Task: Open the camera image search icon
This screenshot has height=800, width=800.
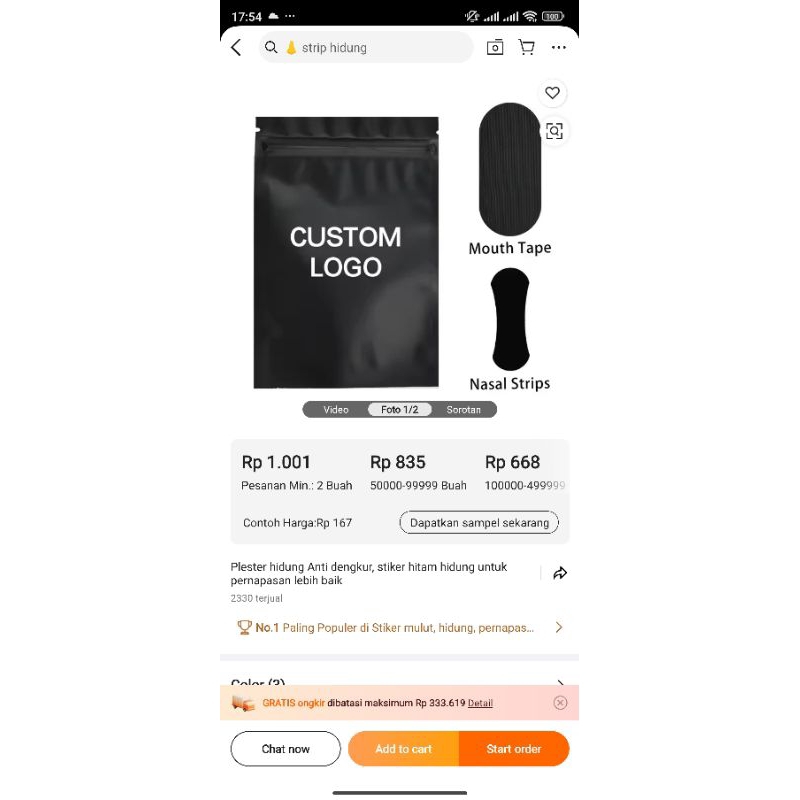Action: coord(495,47)
